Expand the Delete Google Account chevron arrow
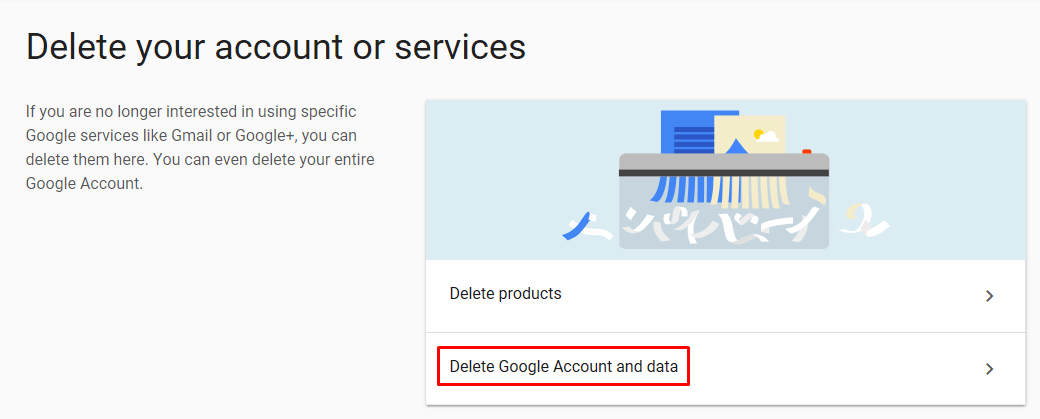The width and height of the screenshot is (1040, 419). point(989,368)
